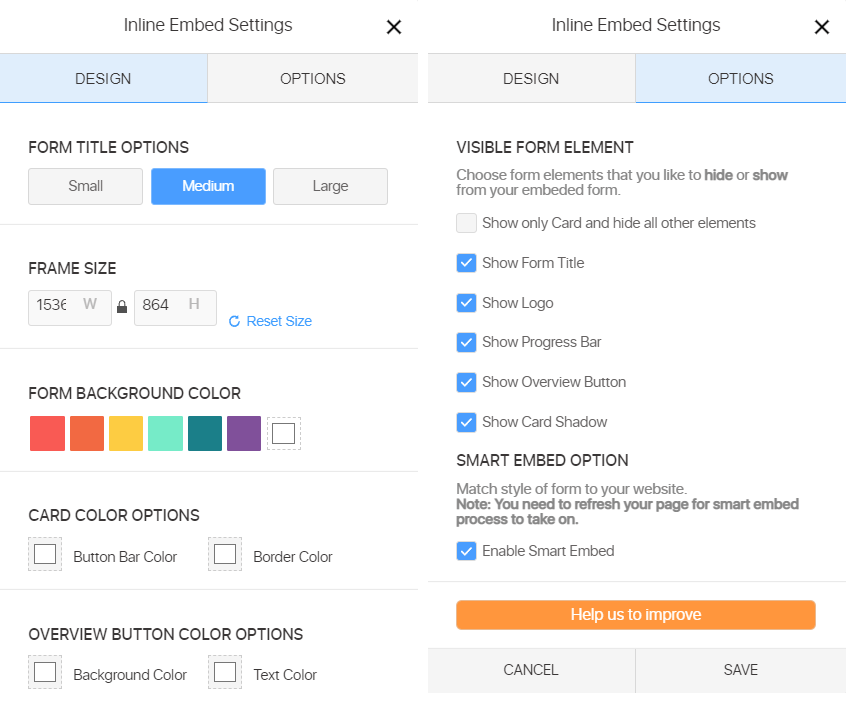Close the left Inline Embed Settings dialog
Image resolution: width=846 pixels, height=705 pixels.
coord(394,27)
